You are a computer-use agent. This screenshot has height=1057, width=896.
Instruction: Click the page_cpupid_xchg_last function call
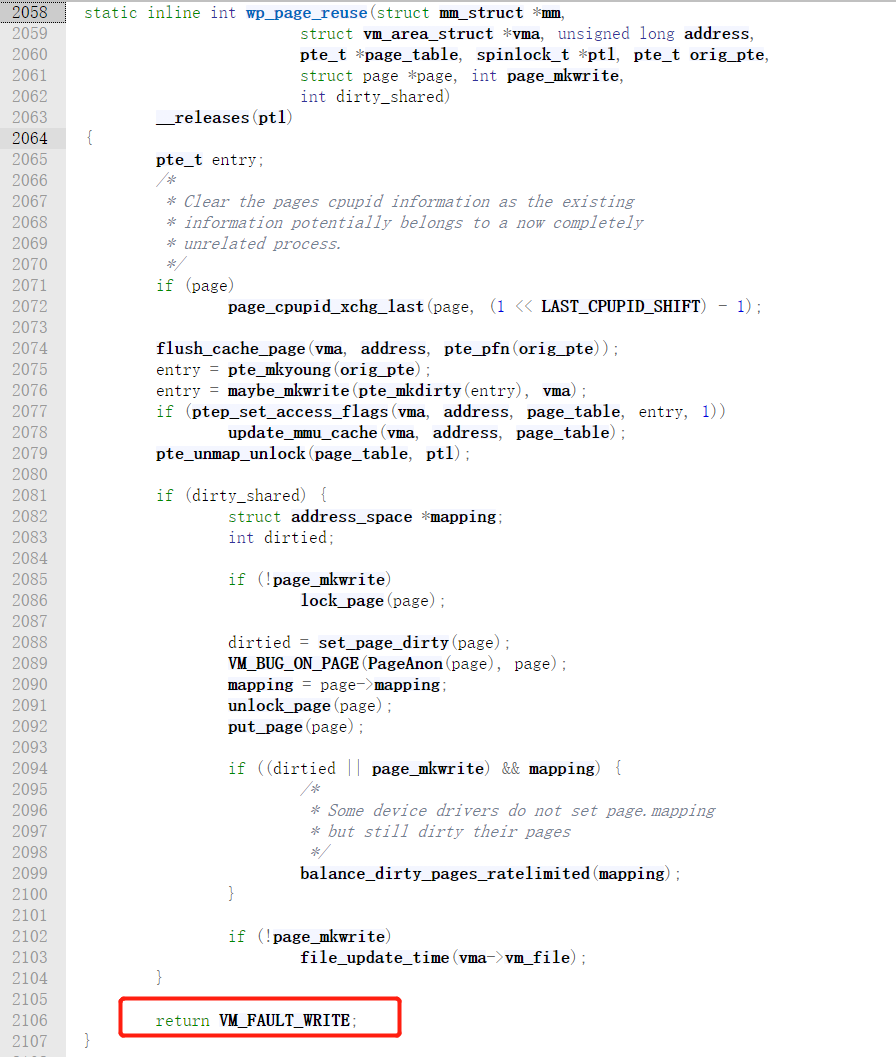325,306
